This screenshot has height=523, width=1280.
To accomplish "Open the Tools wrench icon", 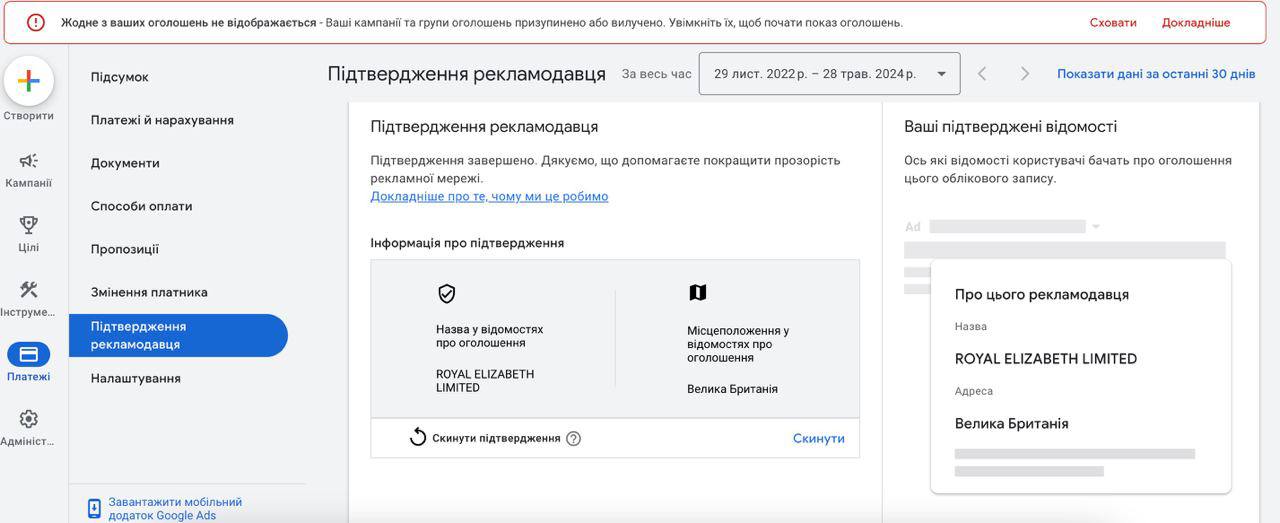I will pos(29,290).
